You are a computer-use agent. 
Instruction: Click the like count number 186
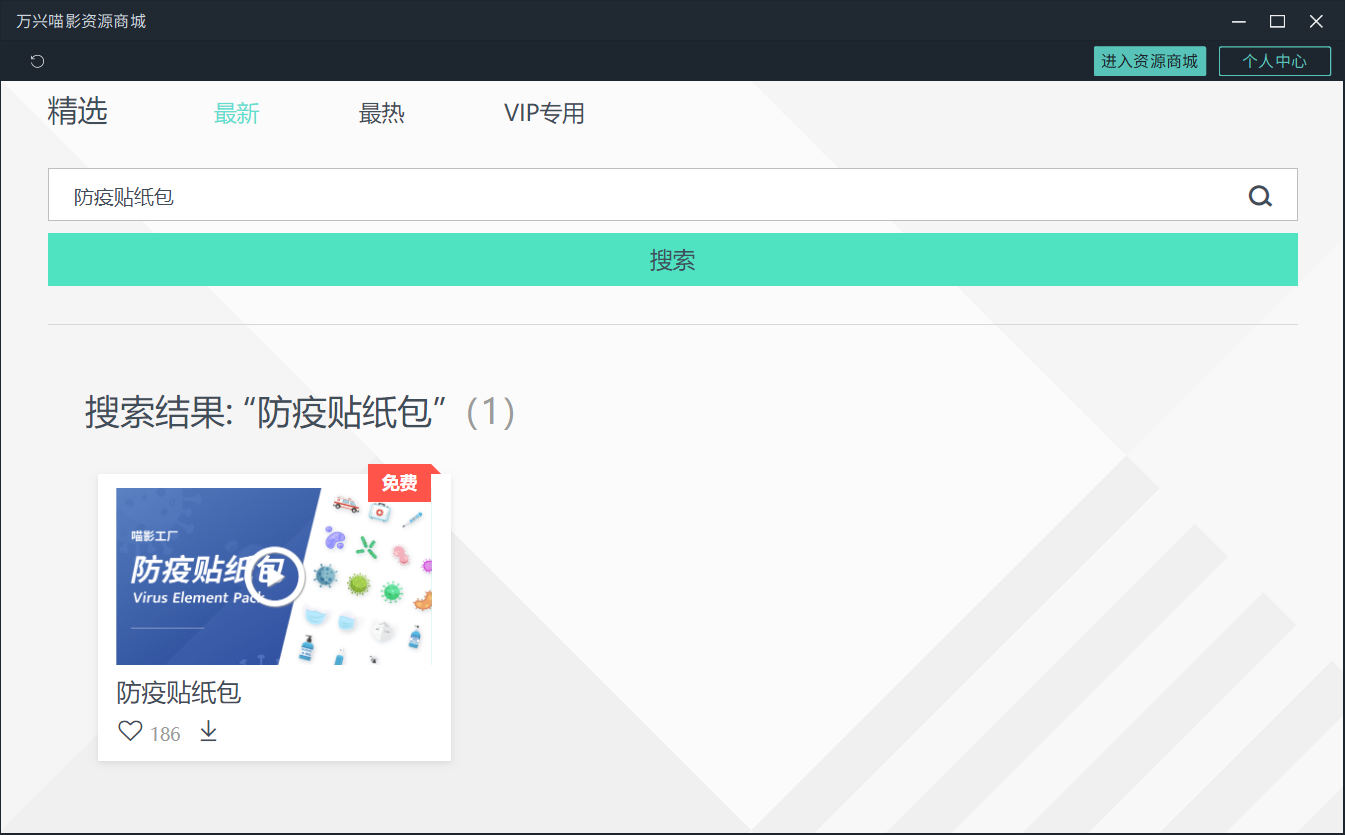(165, 733)
